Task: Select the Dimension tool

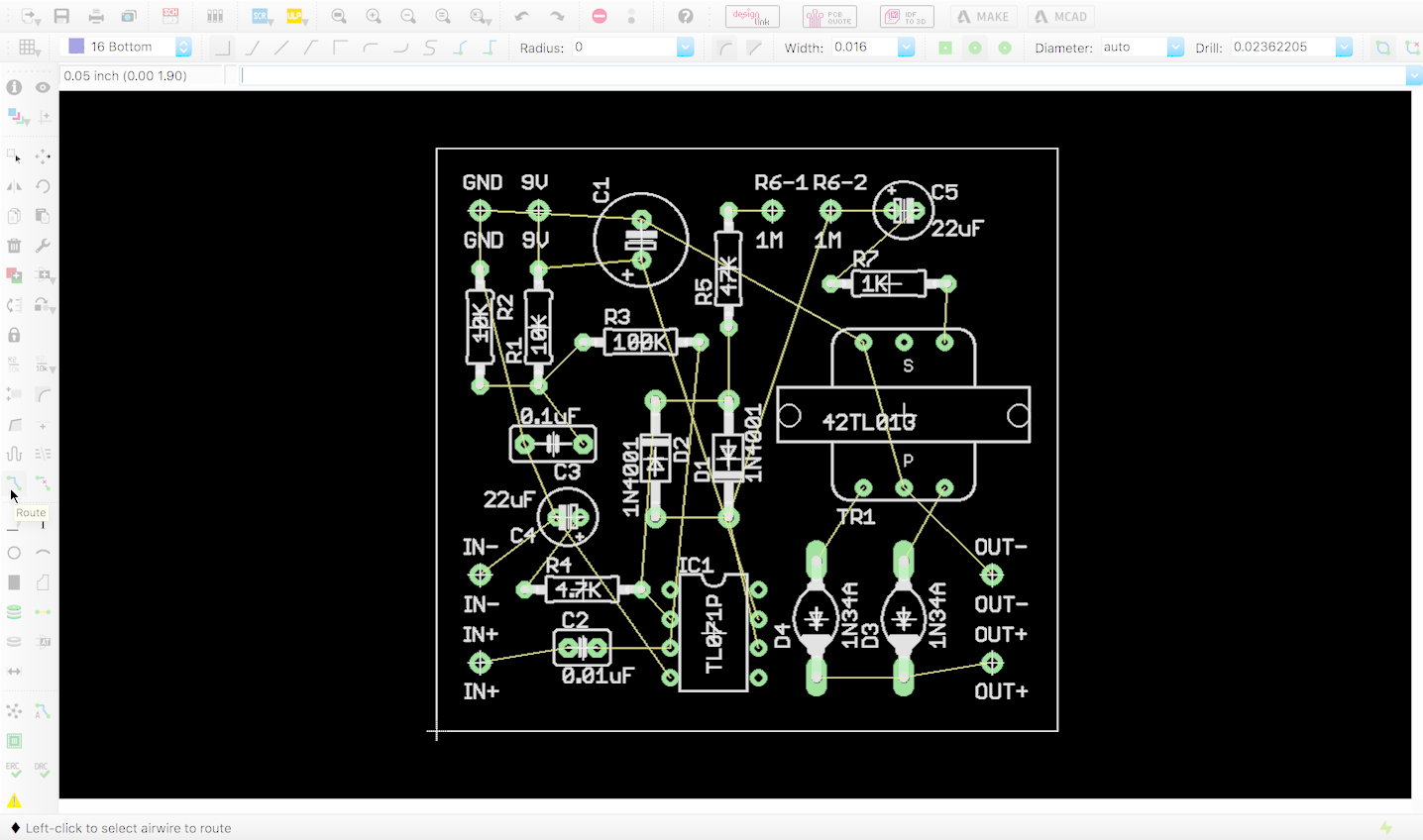Action: [14, 672]
